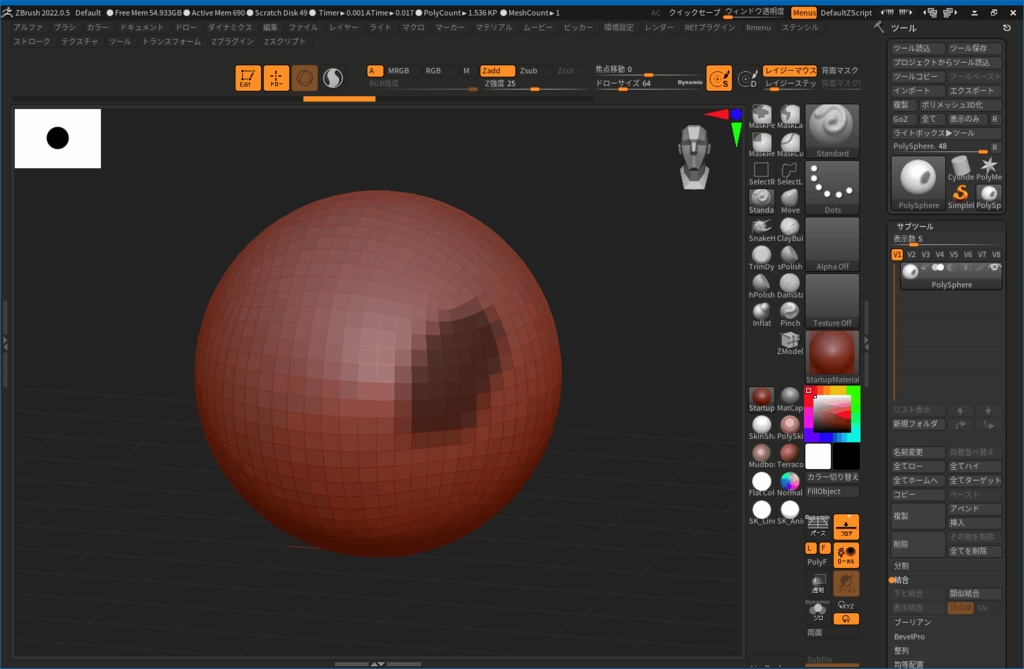
Task: Toggle the フロア floor grid
Action: [848, 527]
